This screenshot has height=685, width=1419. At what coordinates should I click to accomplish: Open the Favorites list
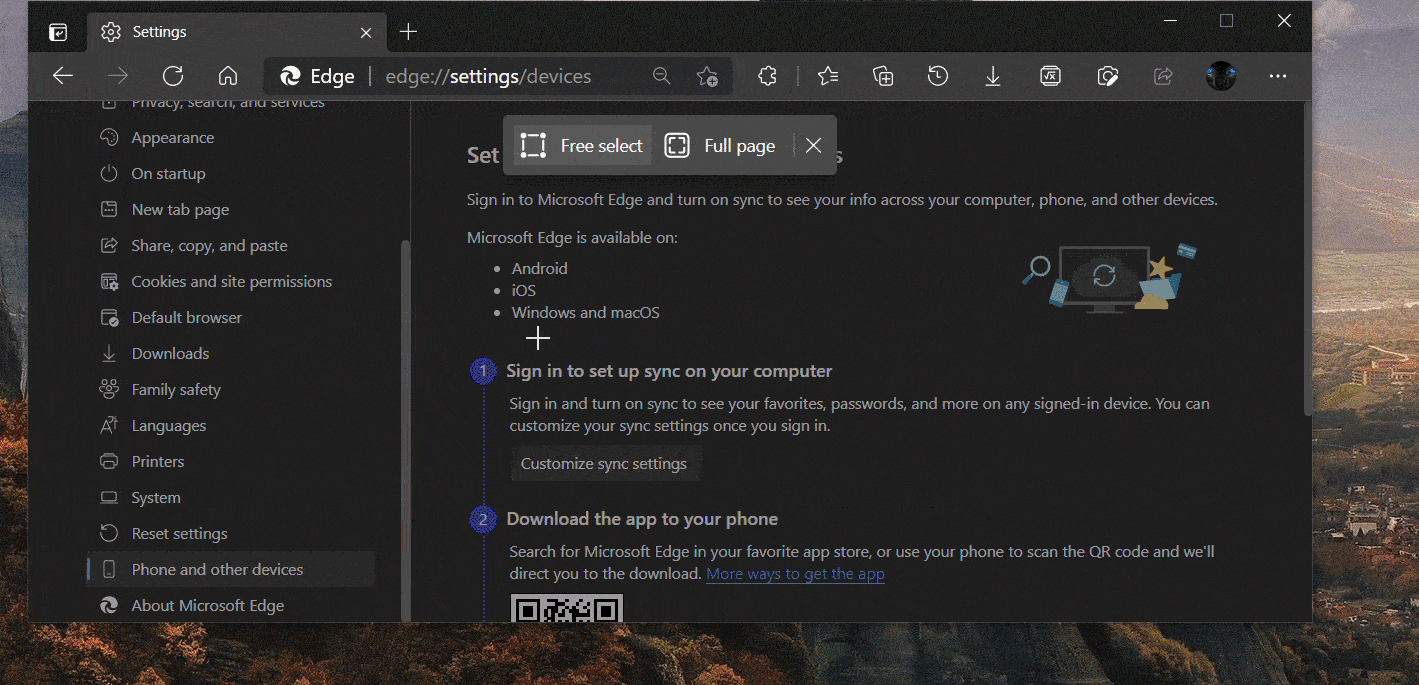[828, 76]
